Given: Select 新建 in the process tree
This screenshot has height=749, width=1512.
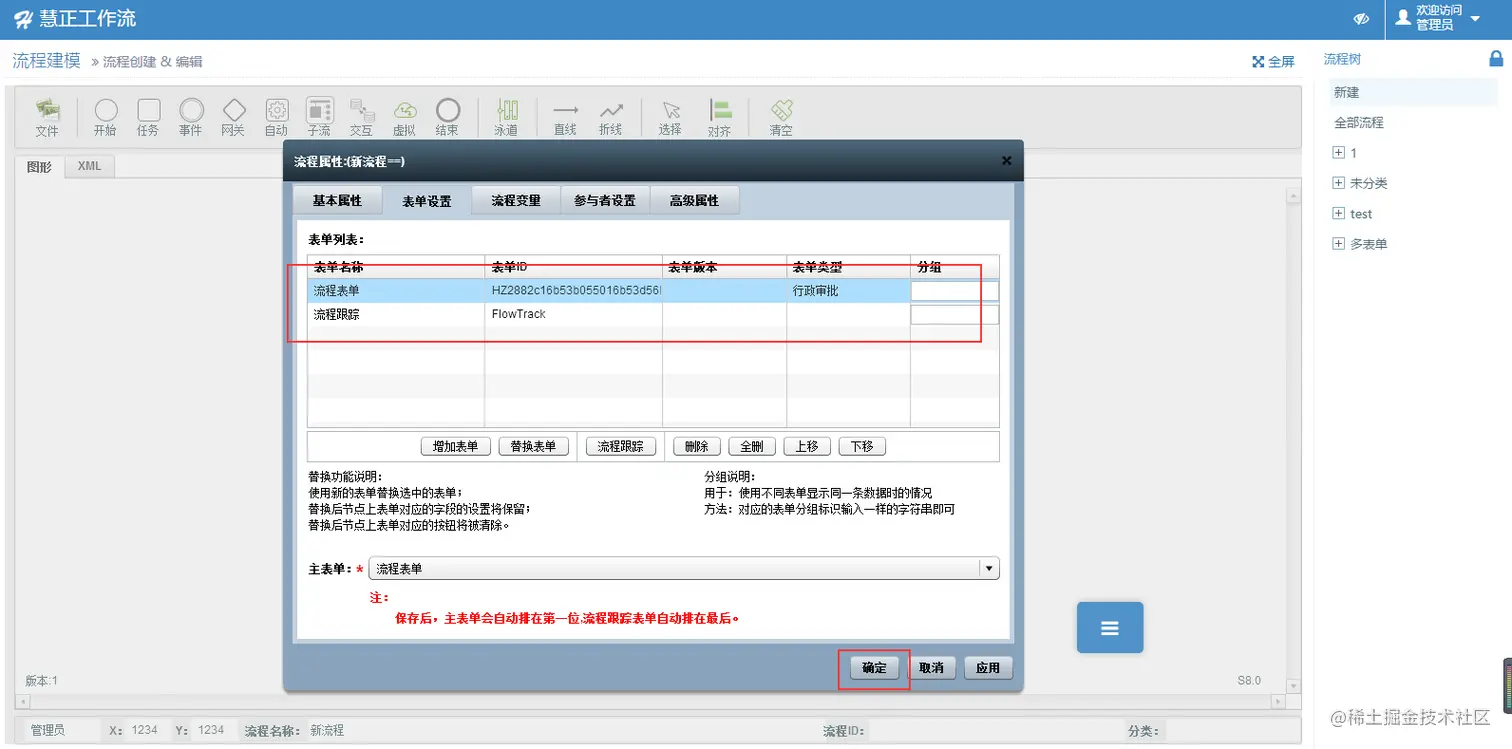Looking at the screenshot, I should (1347, 92).
